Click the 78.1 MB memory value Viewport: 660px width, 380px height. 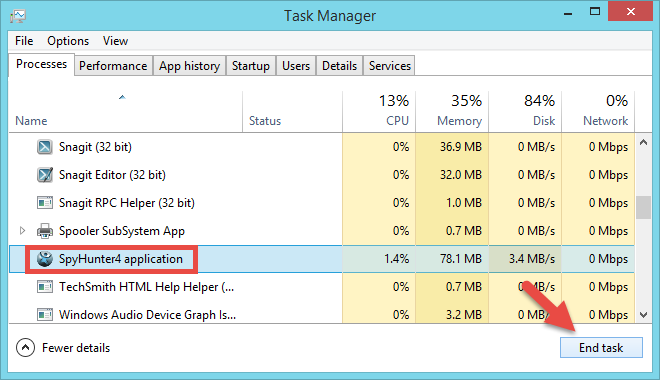pos(461,259)
